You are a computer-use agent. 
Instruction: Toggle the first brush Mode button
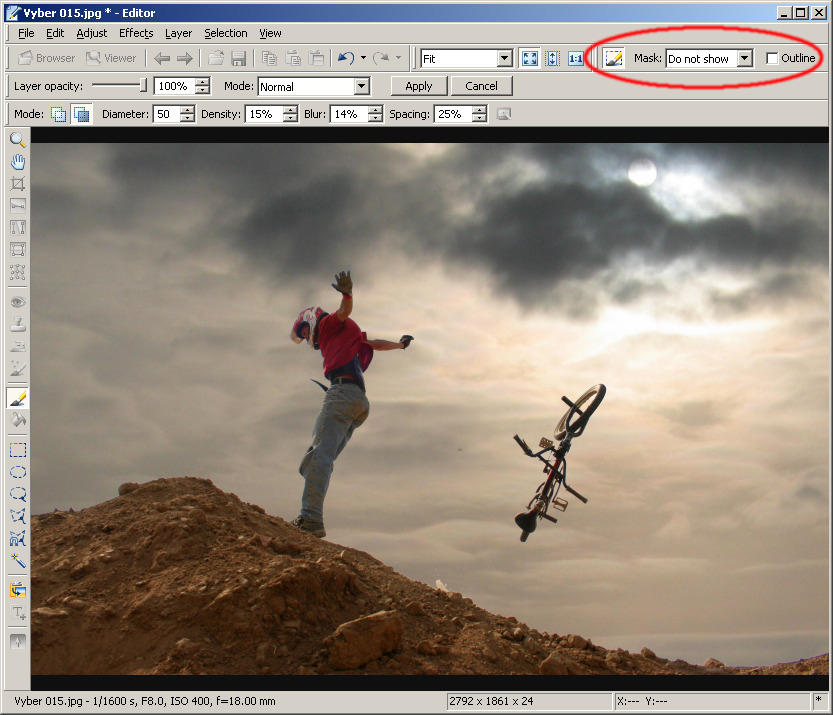[59, 115]
